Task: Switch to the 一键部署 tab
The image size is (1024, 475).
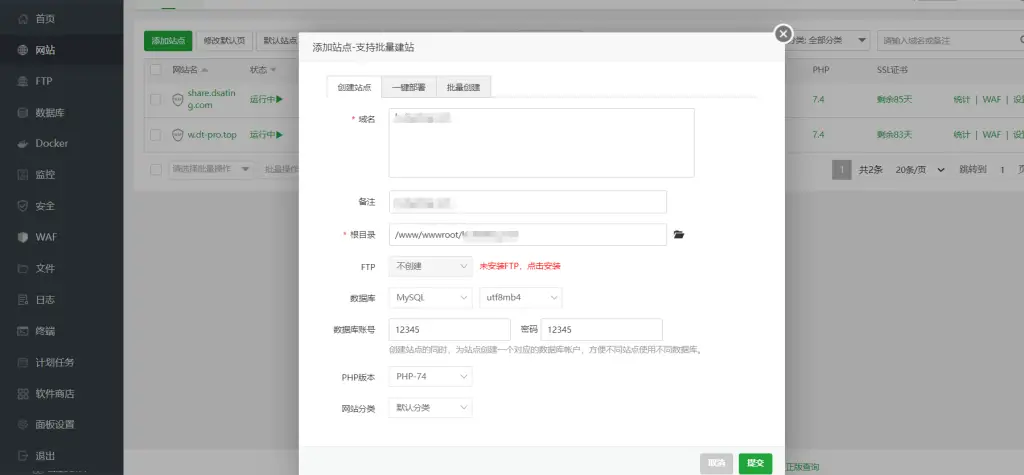Action: (x=408, y=87)
